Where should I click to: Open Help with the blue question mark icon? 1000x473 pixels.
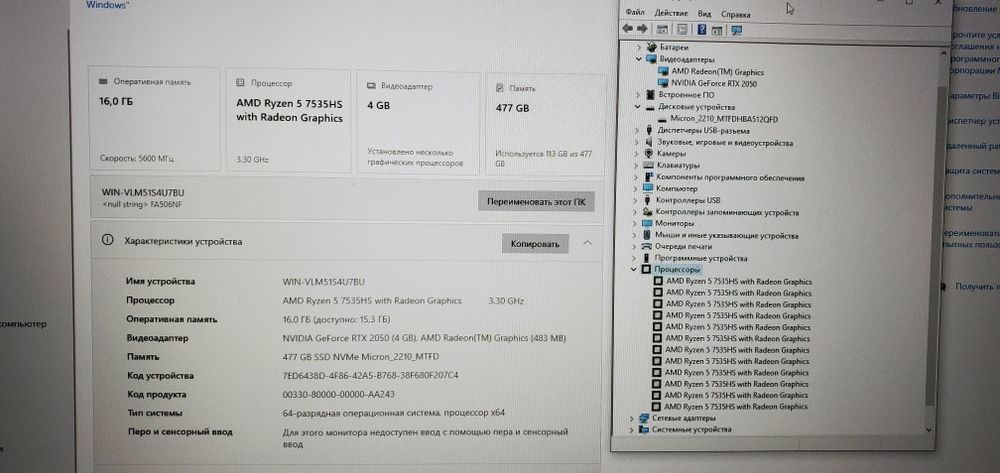[x=702, y=30]
